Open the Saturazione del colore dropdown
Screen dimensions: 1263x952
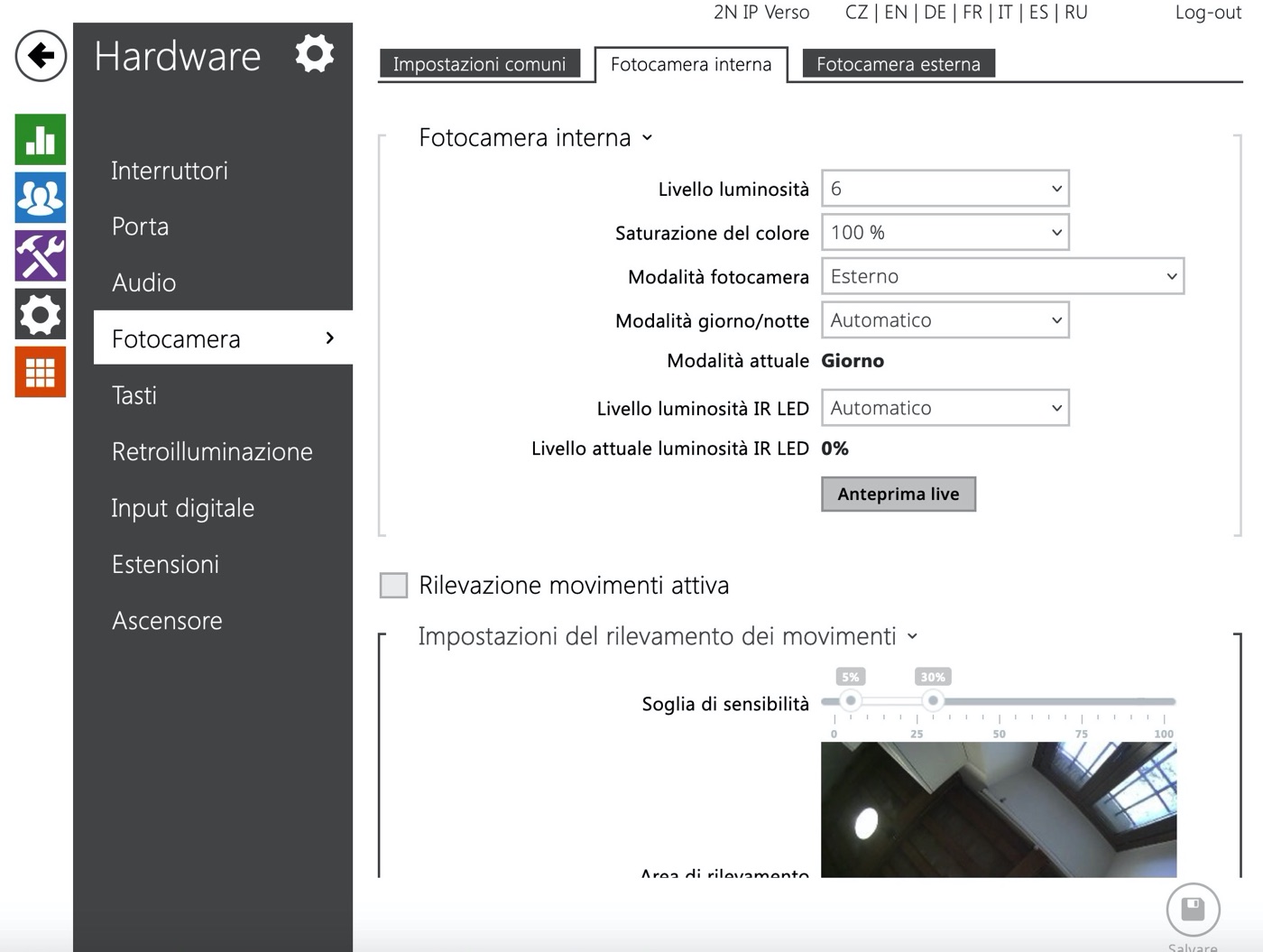[945, 233]
